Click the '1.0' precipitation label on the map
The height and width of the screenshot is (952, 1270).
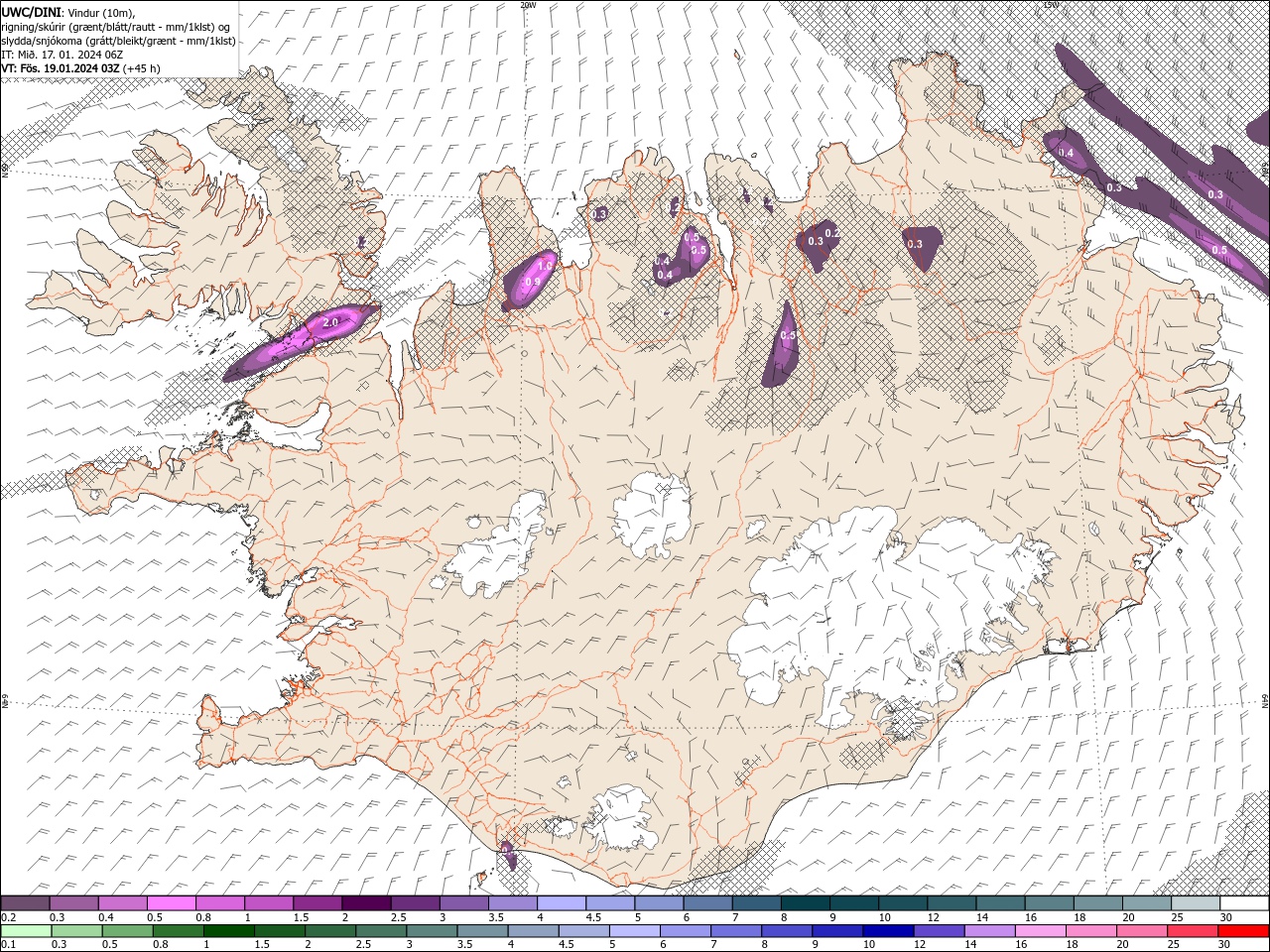(x=545, y=266)
